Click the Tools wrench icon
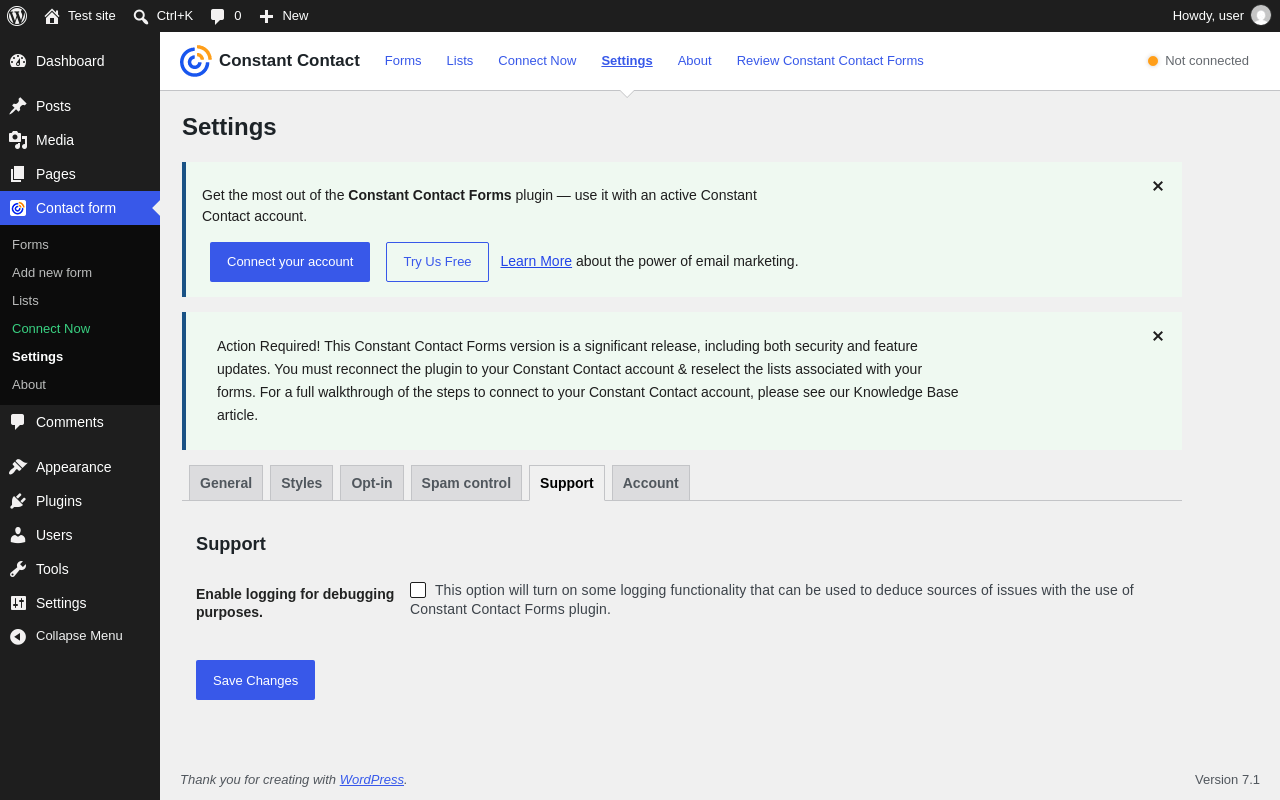The image size is (1280, 800). pyautogui.click(x=18, y=569)
